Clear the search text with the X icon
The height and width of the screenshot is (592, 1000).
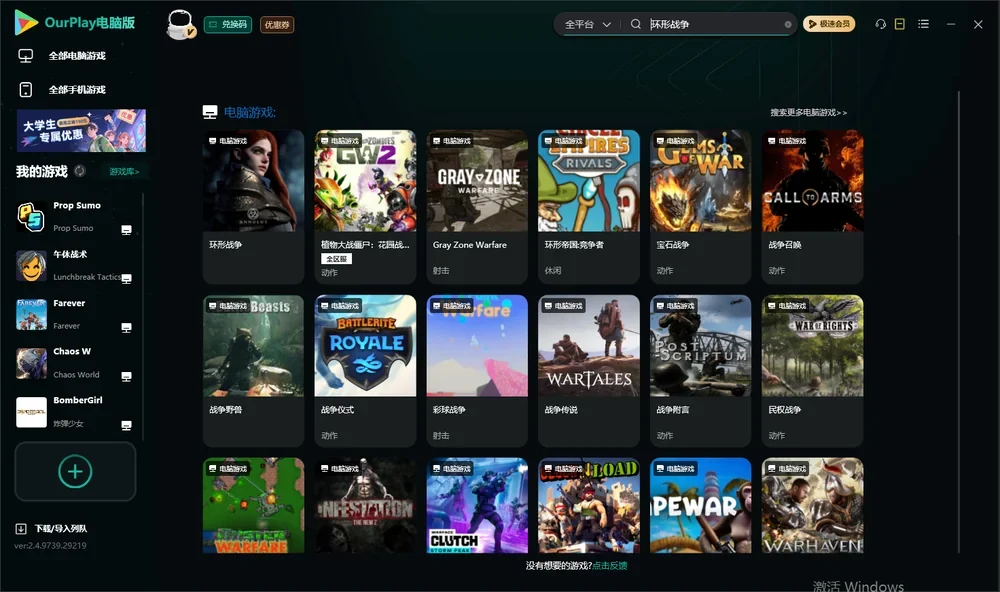(788, 24)
